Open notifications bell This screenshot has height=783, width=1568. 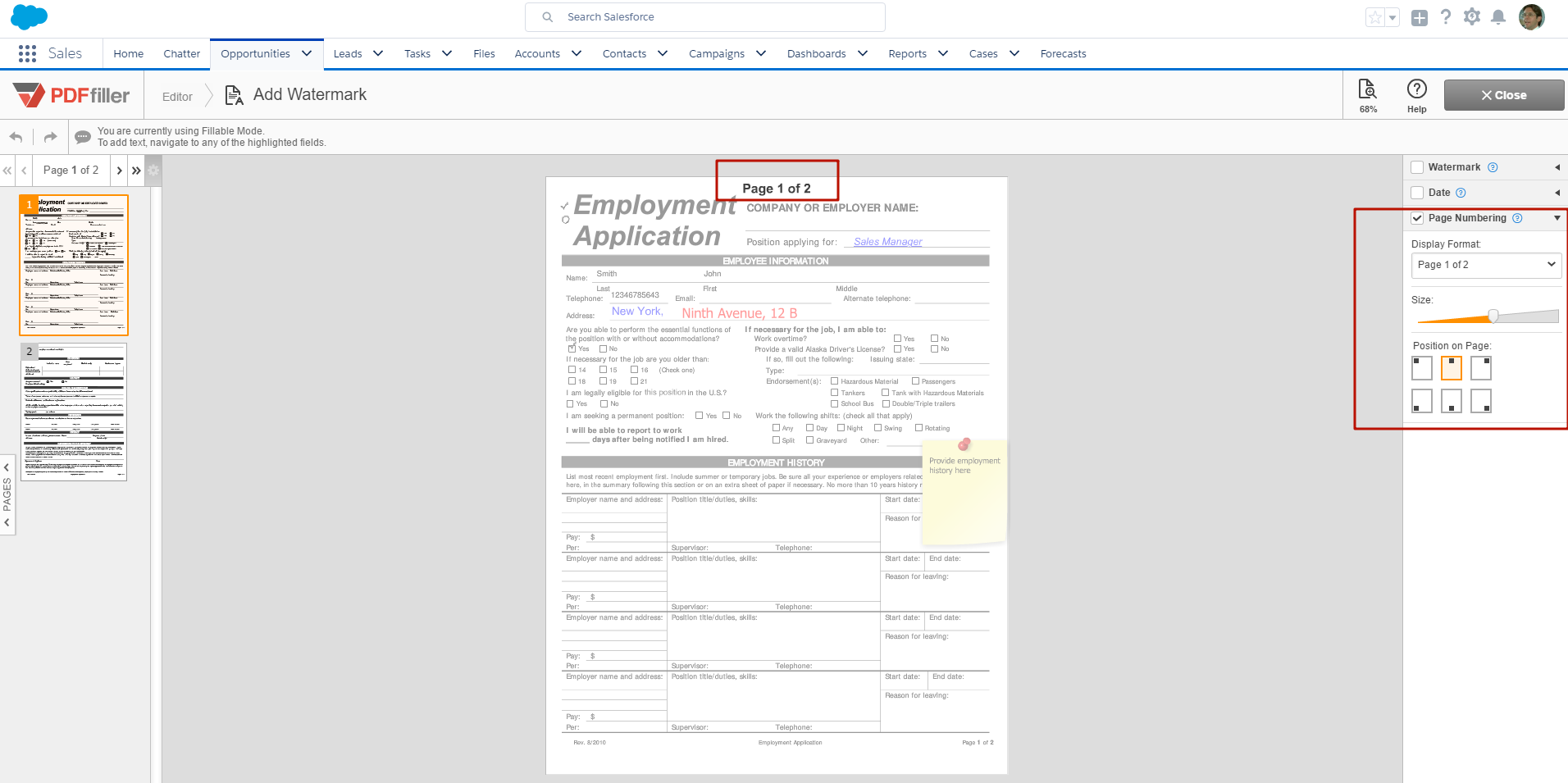[x=1498, y=17]
